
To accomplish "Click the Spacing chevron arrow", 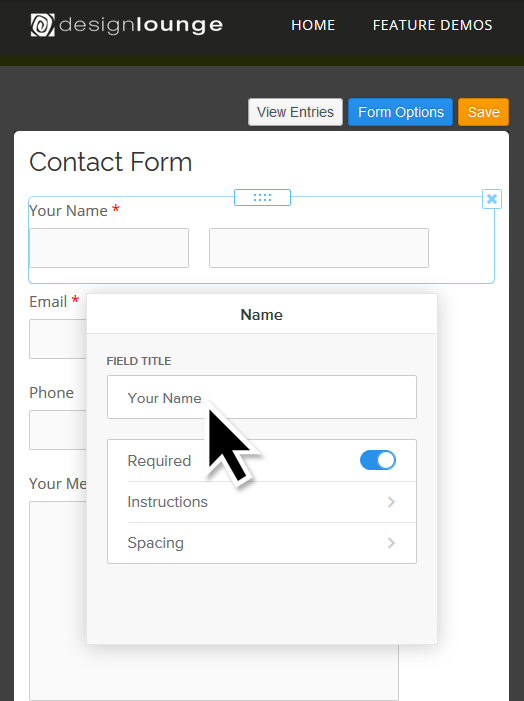I will (x=391, y=543).
